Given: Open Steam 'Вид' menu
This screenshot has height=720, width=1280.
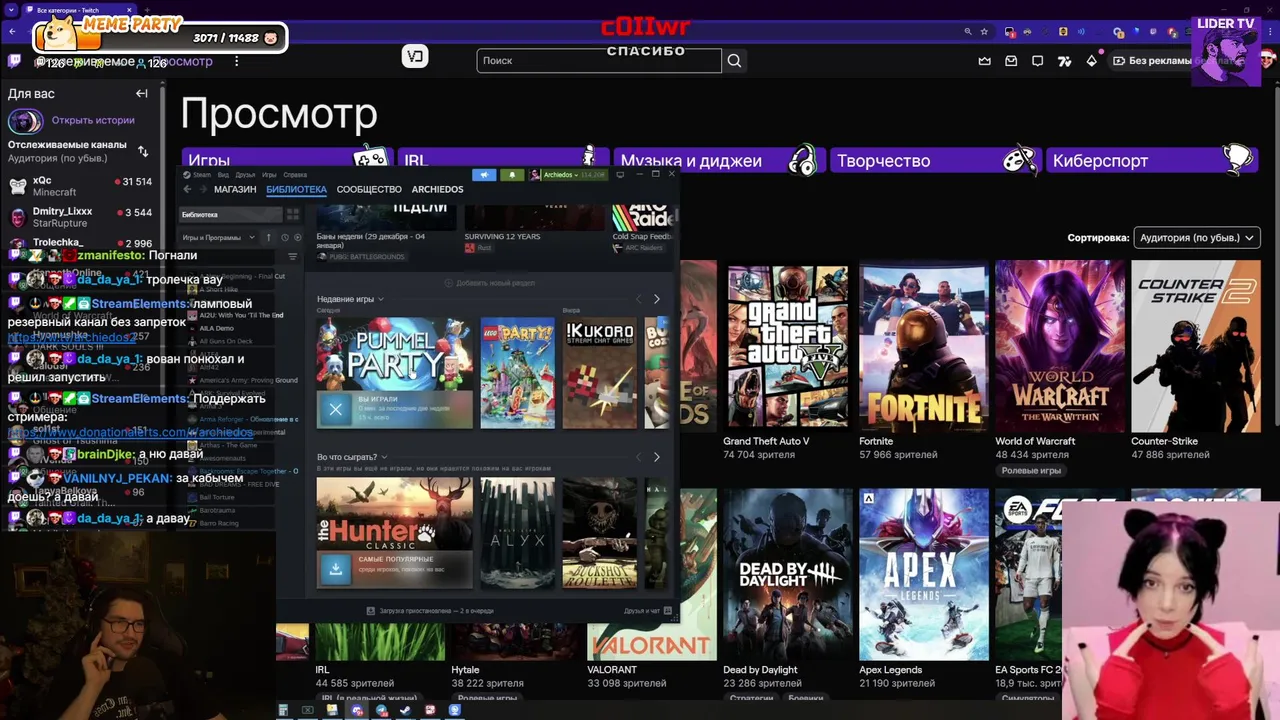Looking at the screenshot, I should 224,175.
